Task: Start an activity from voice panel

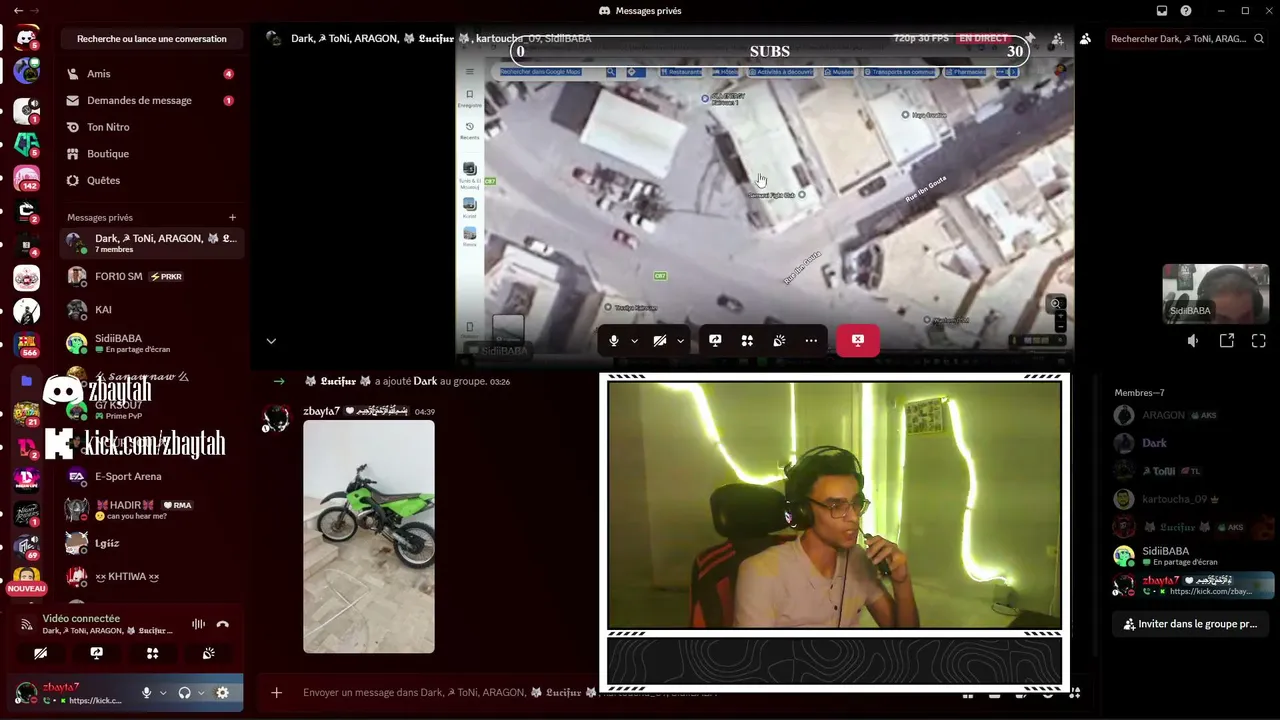Action: coord(152,653)
